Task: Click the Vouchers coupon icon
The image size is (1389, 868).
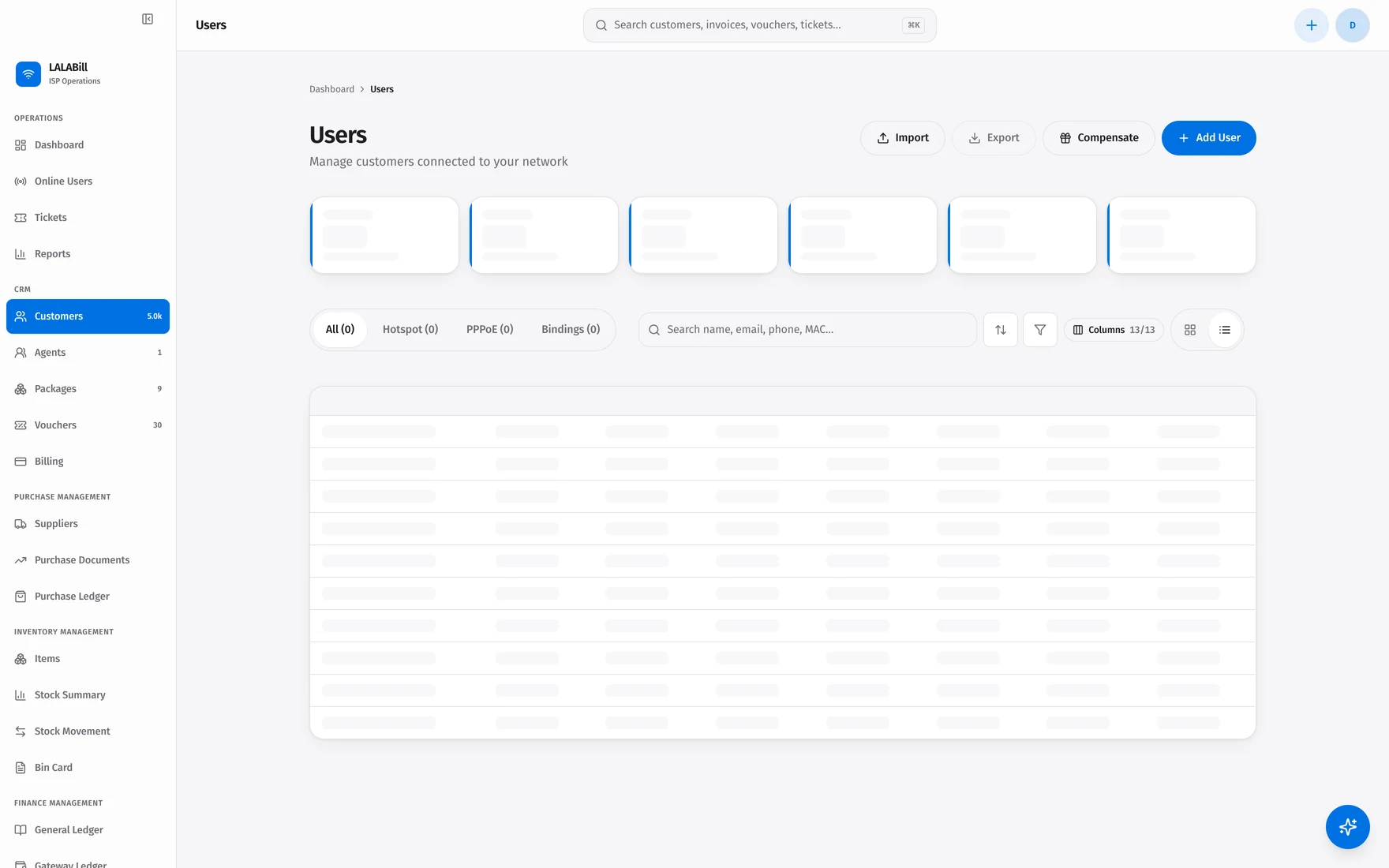Action: pyautogui.click(x=21, y=425)
